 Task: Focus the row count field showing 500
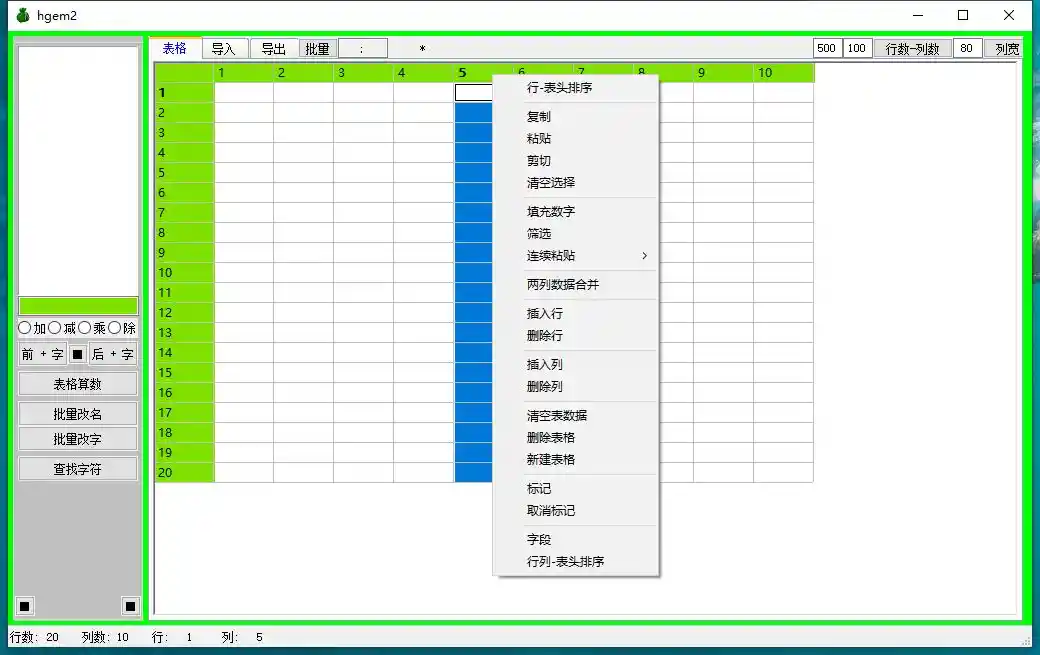pyautogui.click(x=827, y=48)
